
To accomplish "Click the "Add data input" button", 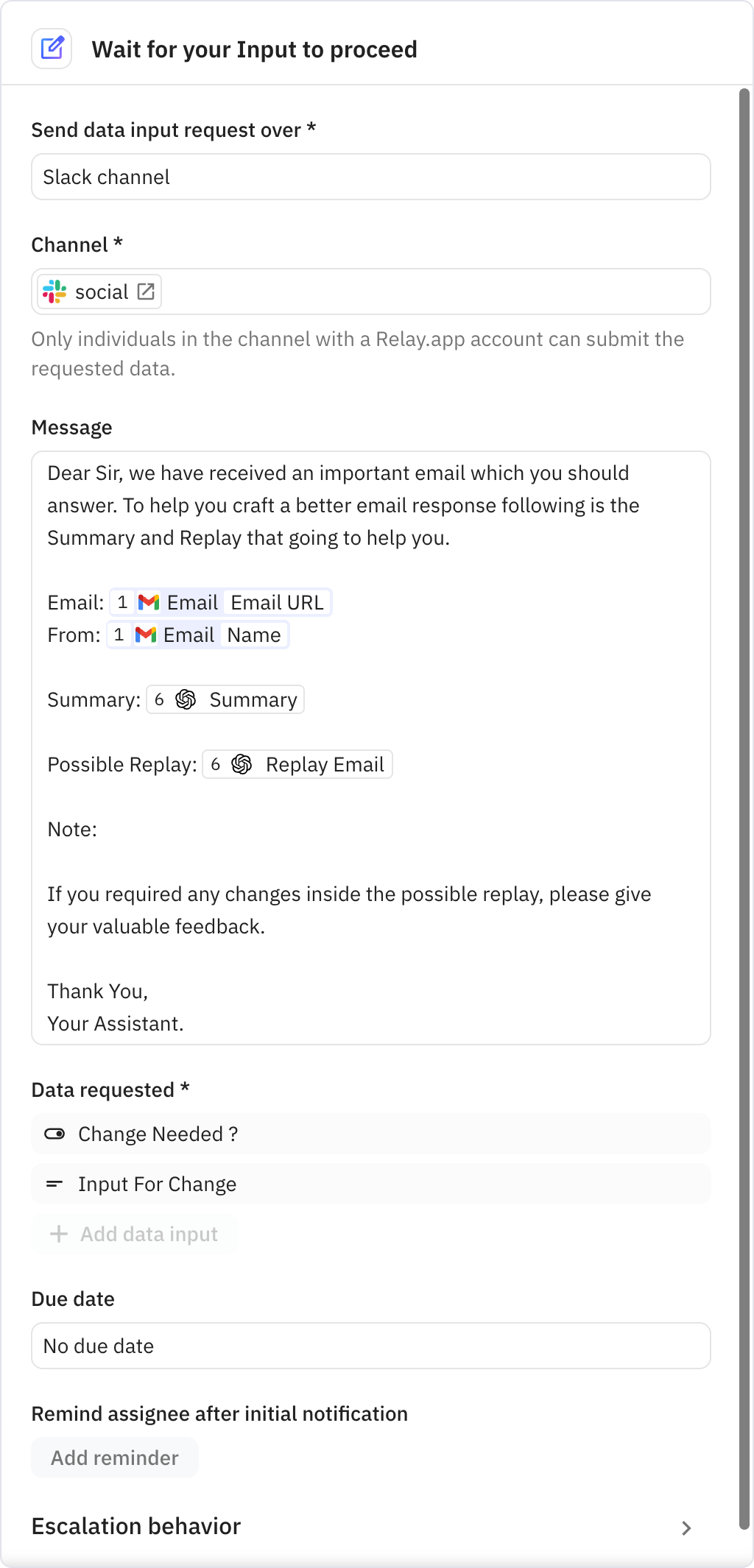I will 135,1234.
